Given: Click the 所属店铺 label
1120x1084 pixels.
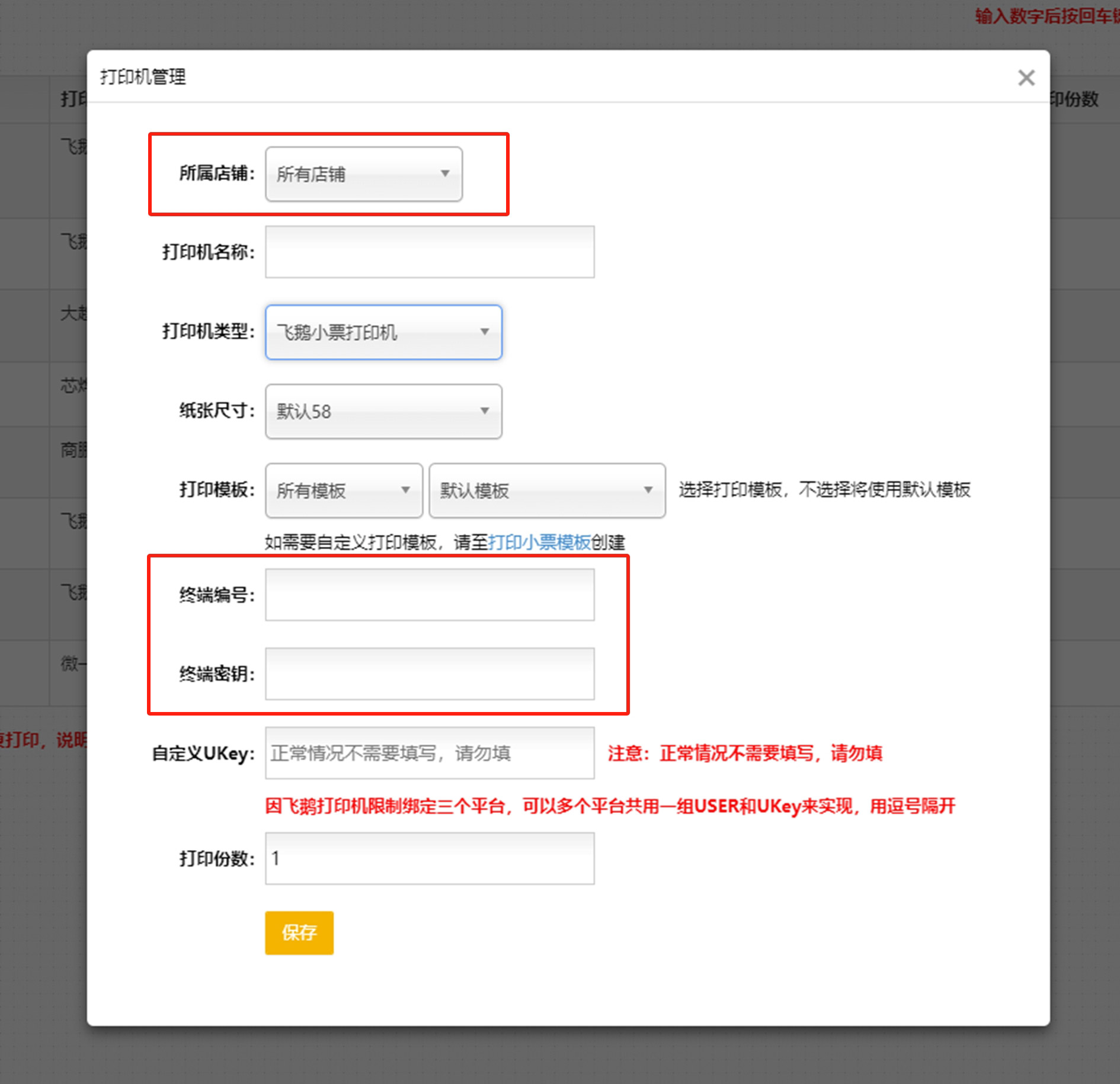Looking at the screenshot, I should tap(216, 174).
